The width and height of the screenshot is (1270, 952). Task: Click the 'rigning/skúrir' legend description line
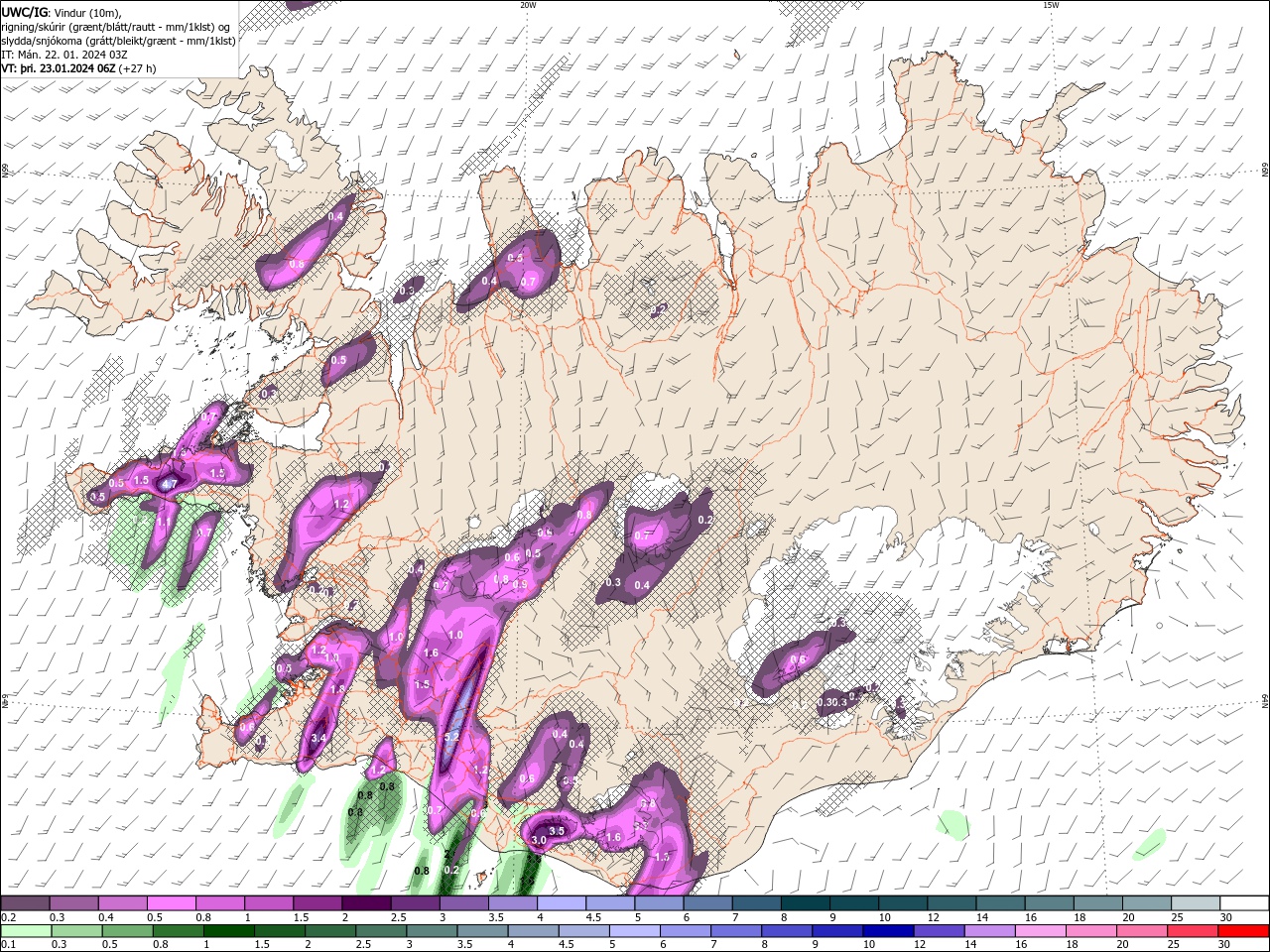coord(117,27)
